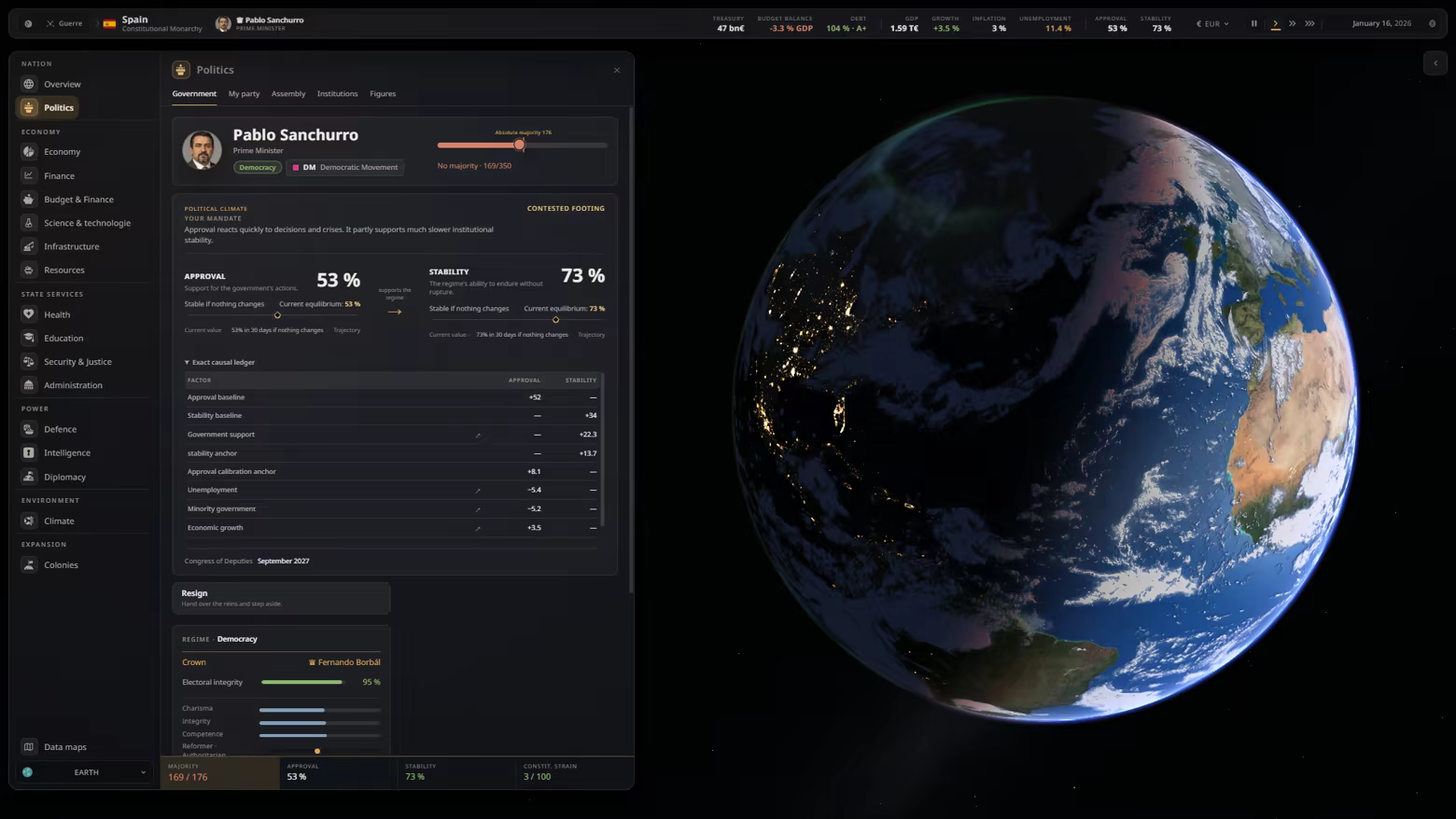This screenshot has width=1456, height=819.
Task: Click the absolute majority slider handle
Action: [520, 145]
